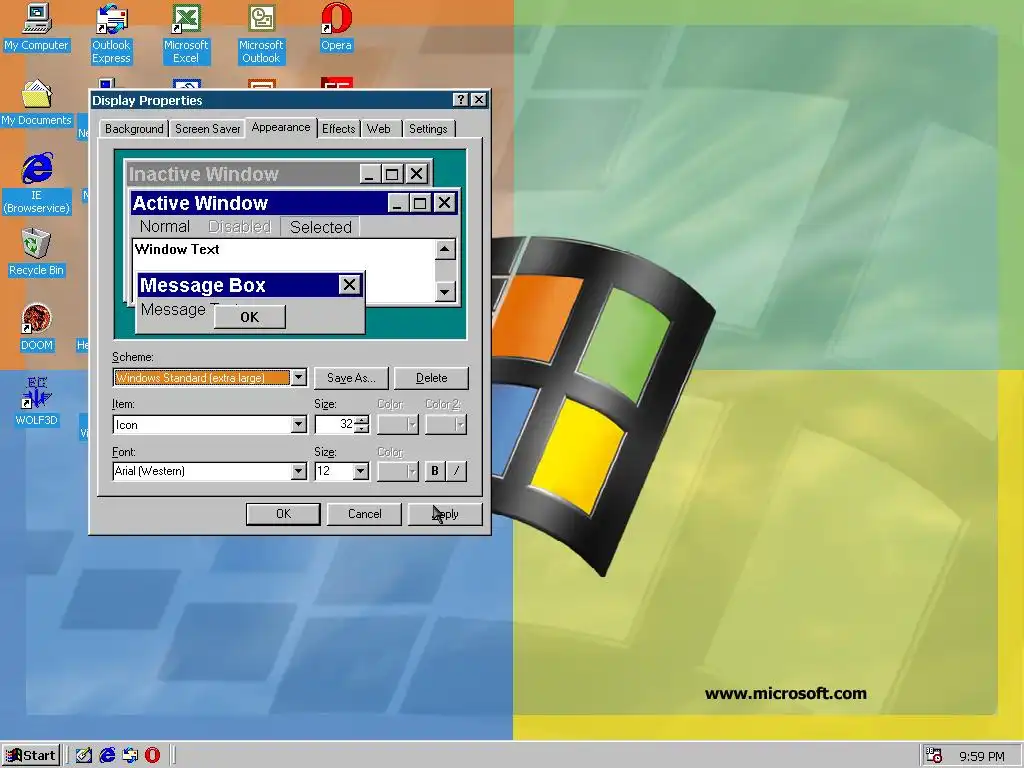Expand the font Size 12 dropdown
This screenshot has width=1024, height=768.
360,471
